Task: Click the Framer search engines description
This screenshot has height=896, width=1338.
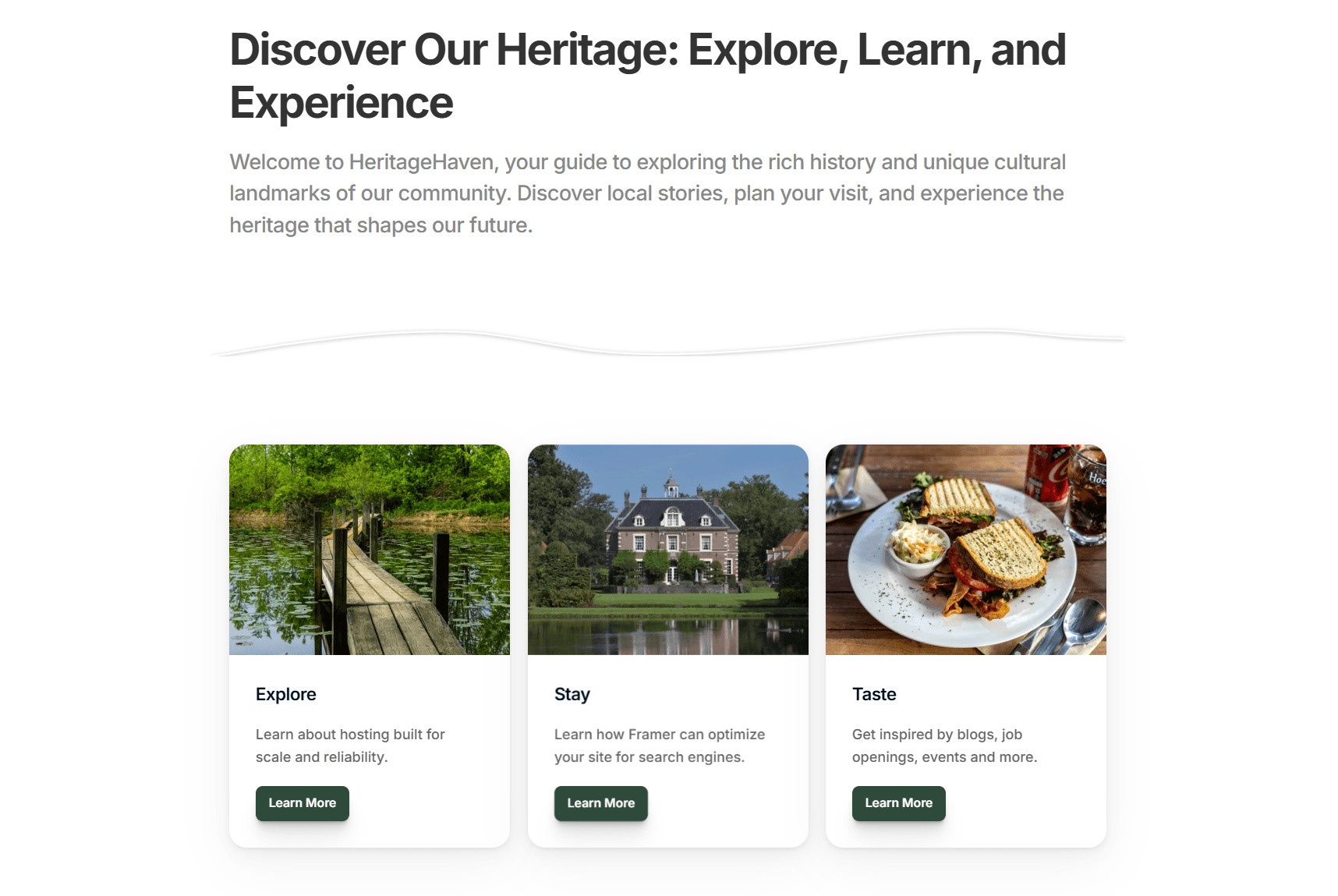Action: coord(660,745)
